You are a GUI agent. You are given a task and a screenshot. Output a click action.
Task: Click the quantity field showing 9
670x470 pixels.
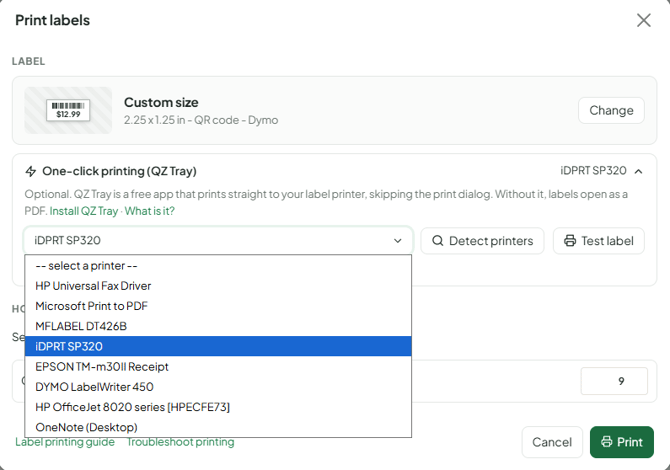click(614, 381)
